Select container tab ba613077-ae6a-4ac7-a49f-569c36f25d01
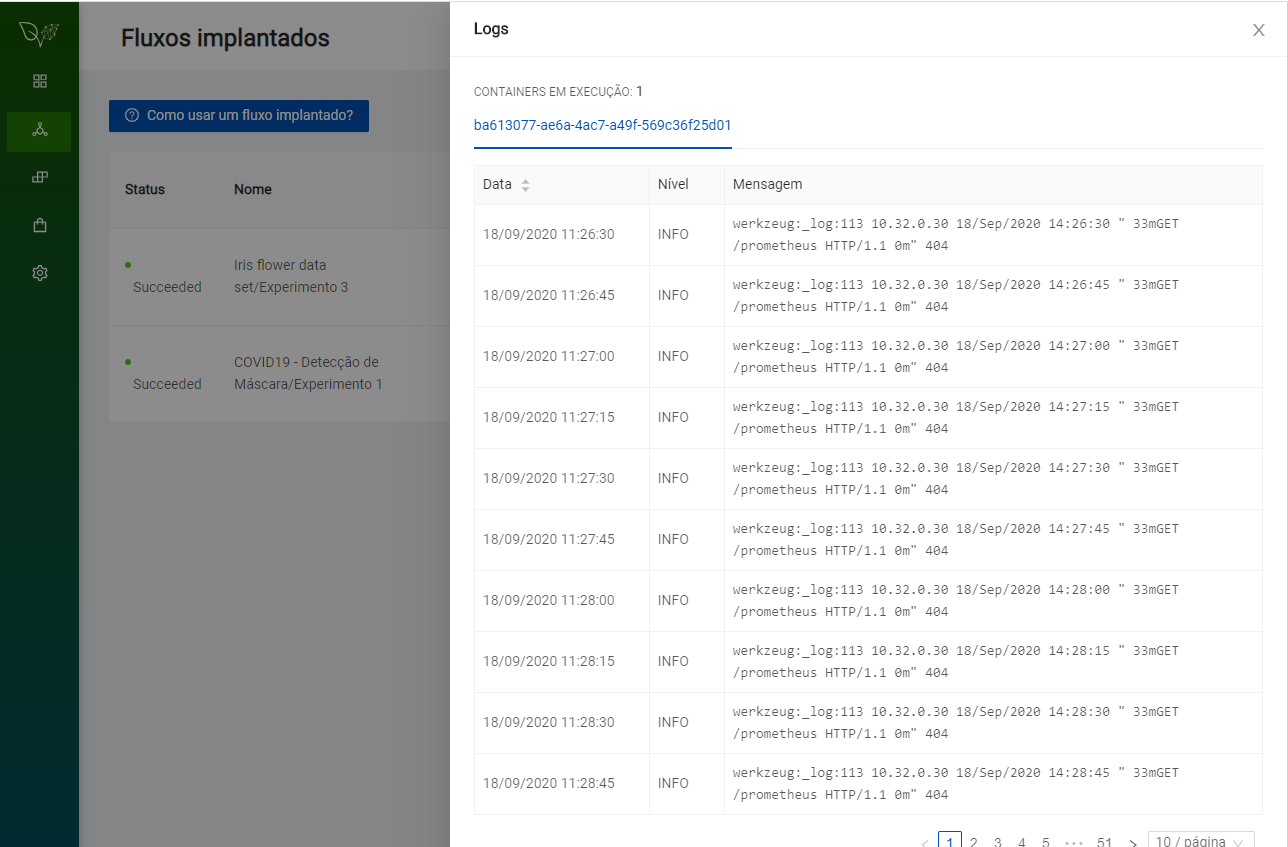The width and height of the screenshot is (1288, 847). 603,126
